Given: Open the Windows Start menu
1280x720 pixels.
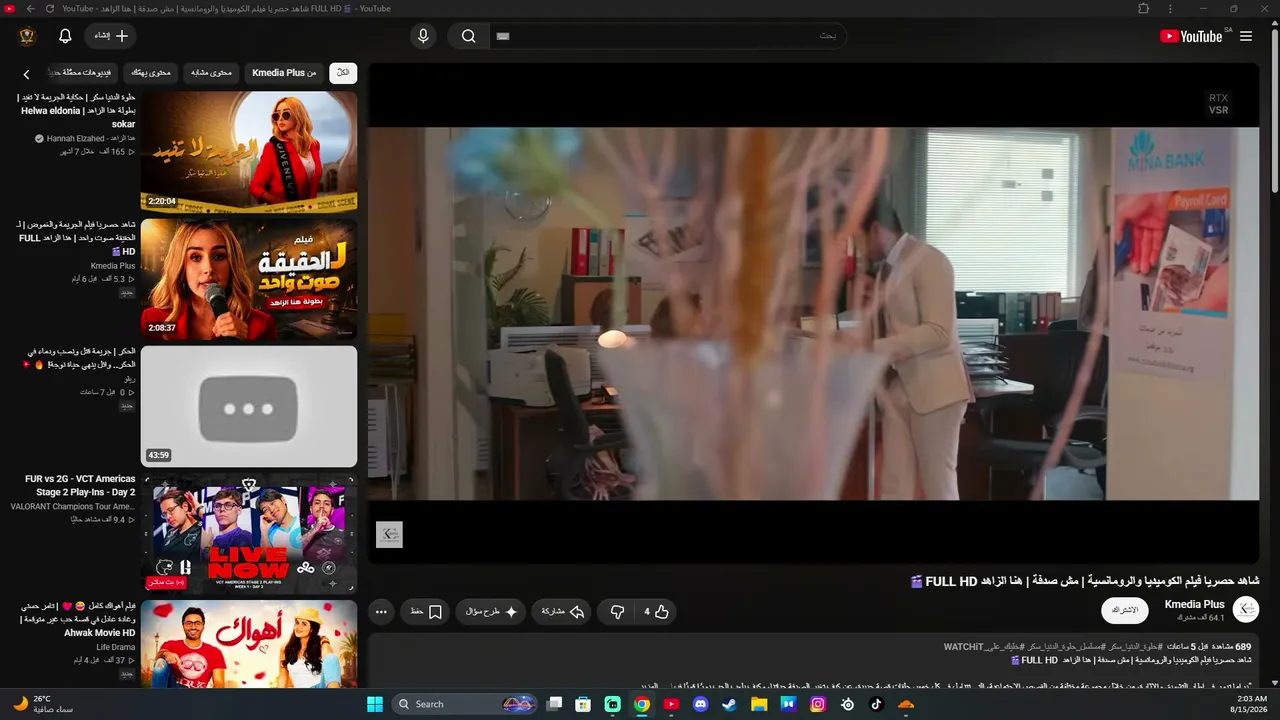Looking at the screenshot, I should click(375, 704).
